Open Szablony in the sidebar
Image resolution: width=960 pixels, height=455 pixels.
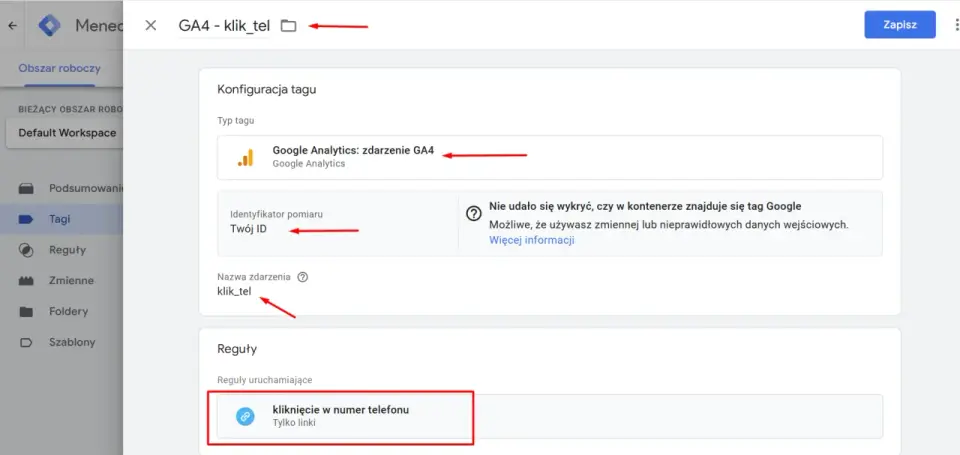pyautogui.click(x=61, y=342)
